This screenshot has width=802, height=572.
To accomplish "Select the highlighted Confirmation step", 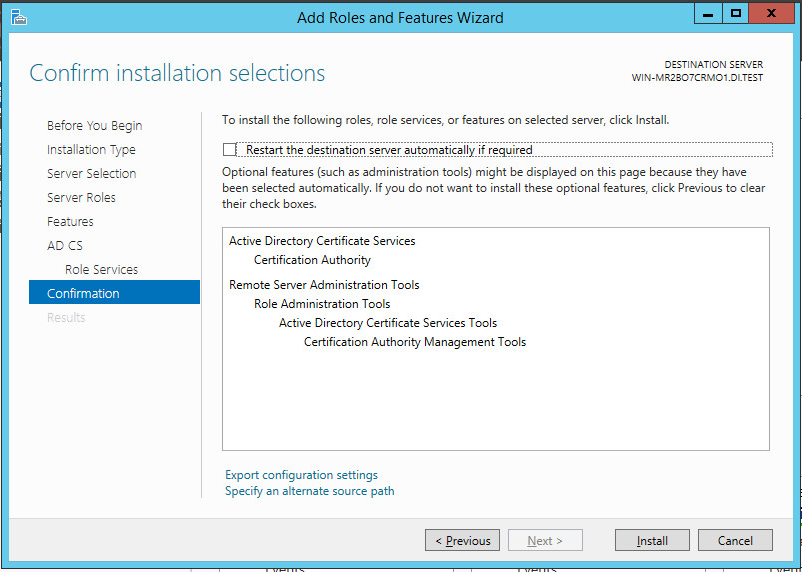I will point(83,294).
